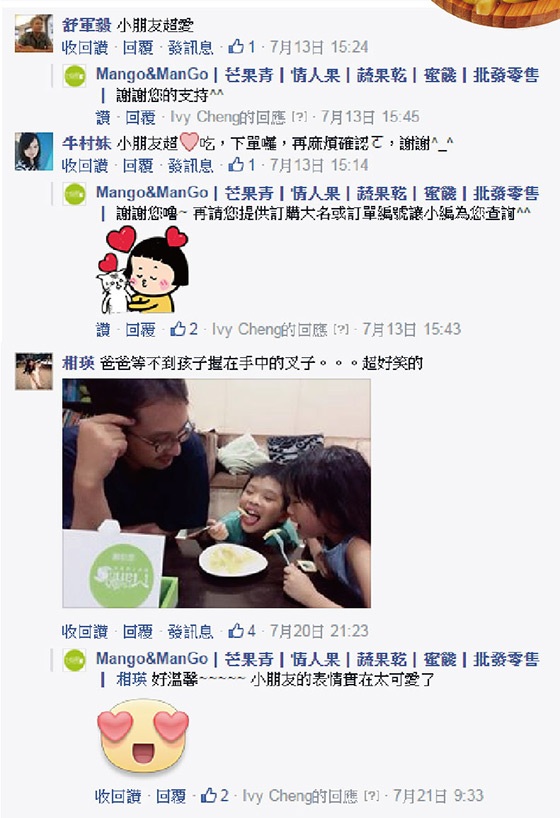
Task: Click [?] next to the sticker reply at 15:43
Action: [341, 330]
